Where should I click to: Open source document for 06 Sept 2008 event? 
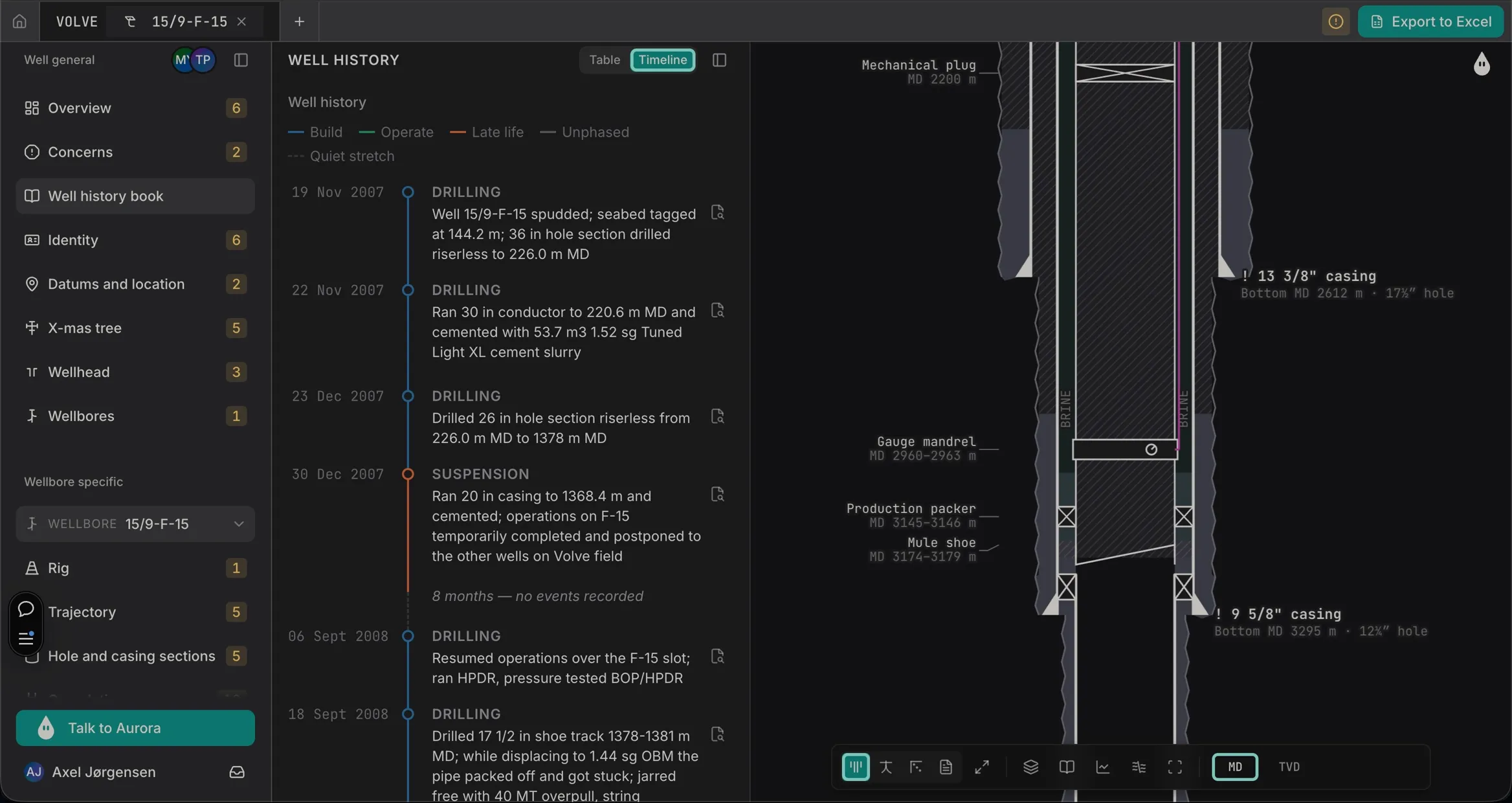point(717,656)
